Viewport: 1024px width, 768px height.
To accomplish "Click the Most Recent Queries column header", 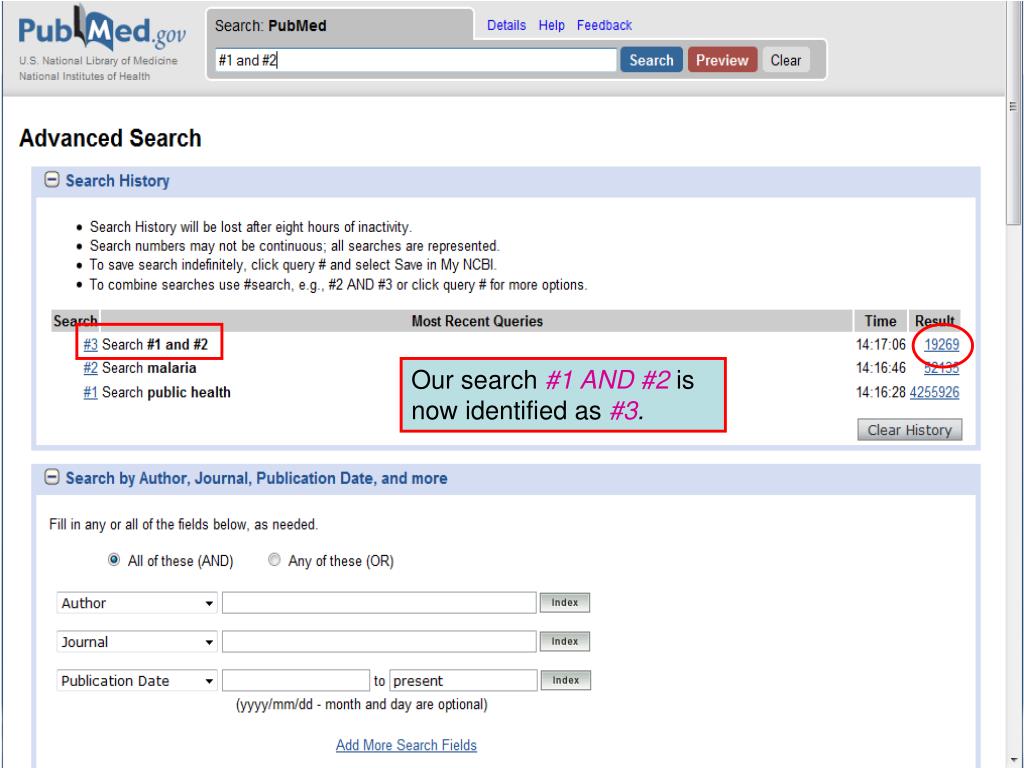I will coord(477,321).
